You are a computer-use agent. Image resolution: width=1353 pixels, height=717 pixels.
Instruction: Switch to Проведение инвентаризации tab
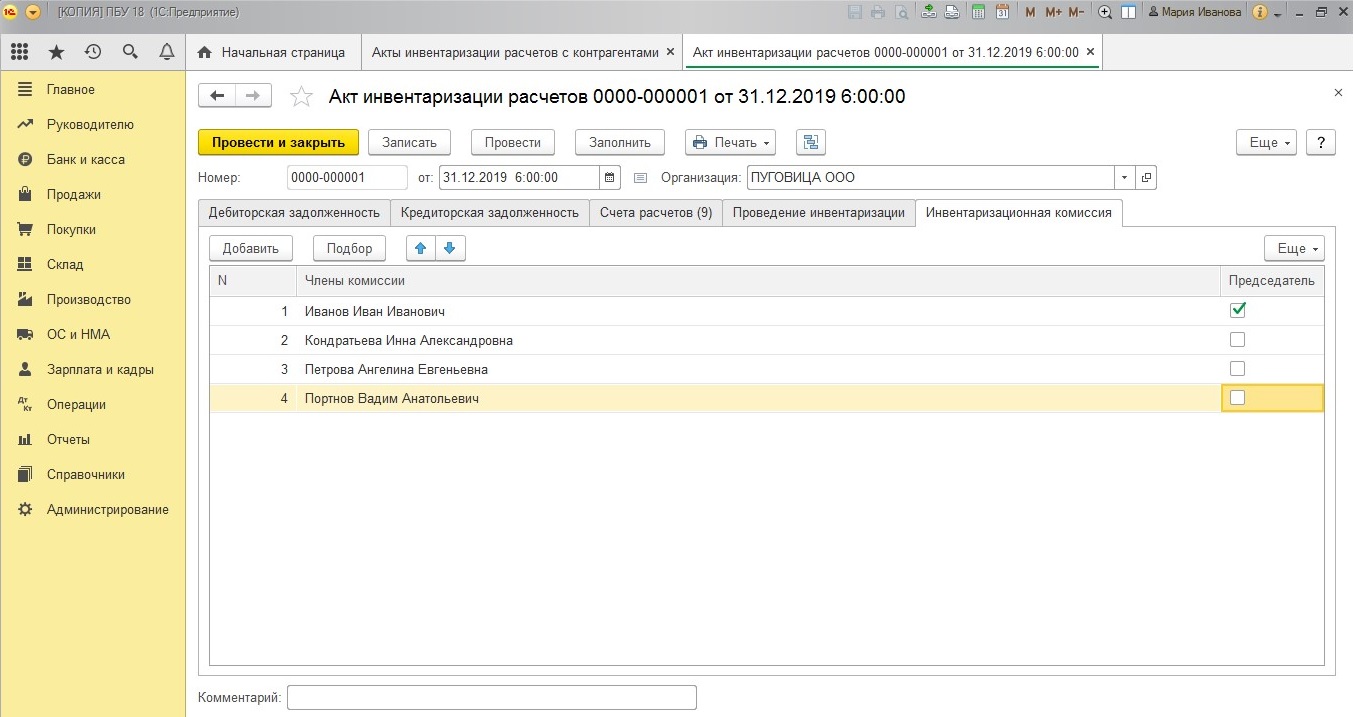click(818, 212)
